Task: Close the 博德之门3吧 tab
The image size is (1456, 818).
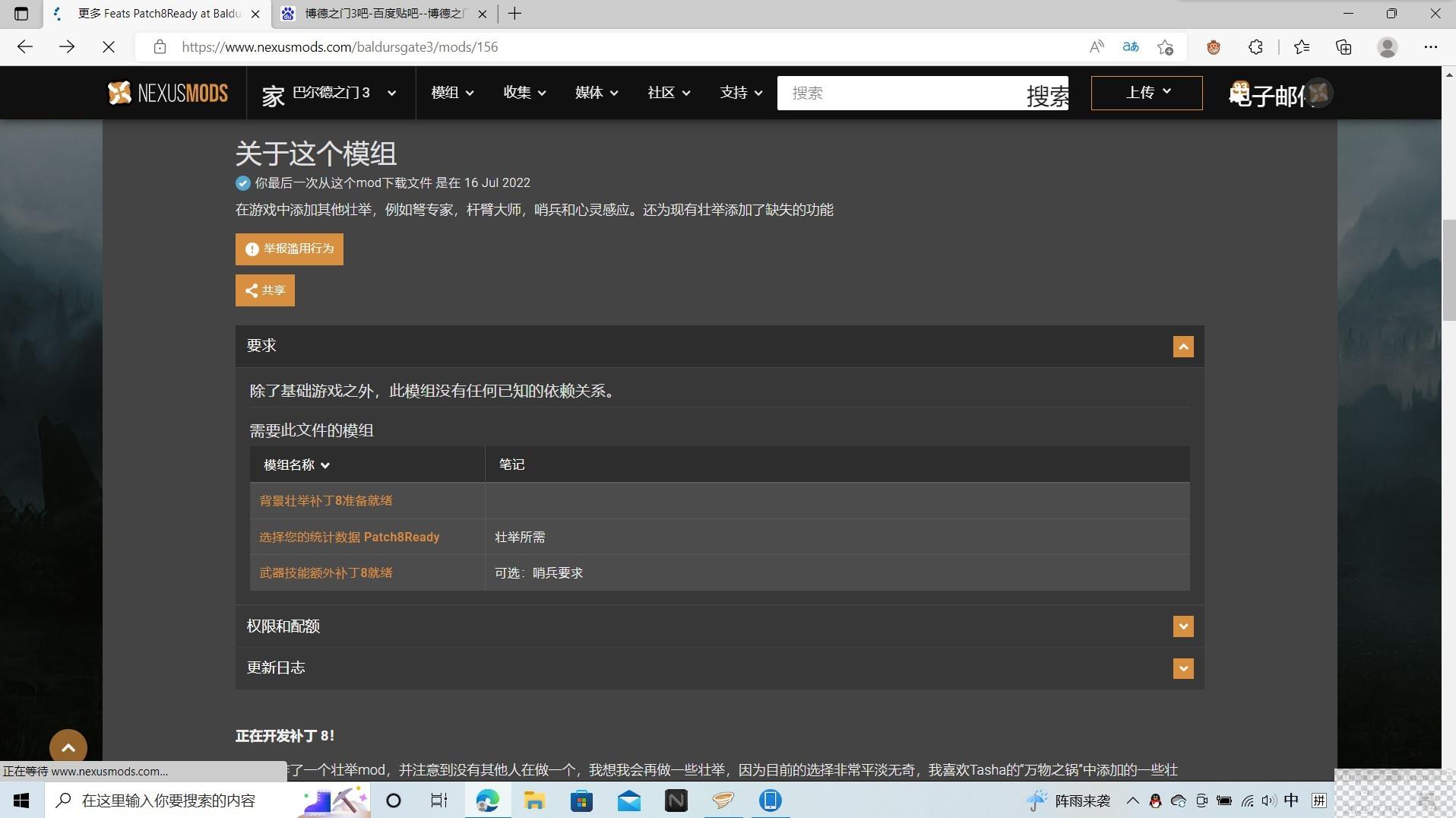Action: pos(483,14)
